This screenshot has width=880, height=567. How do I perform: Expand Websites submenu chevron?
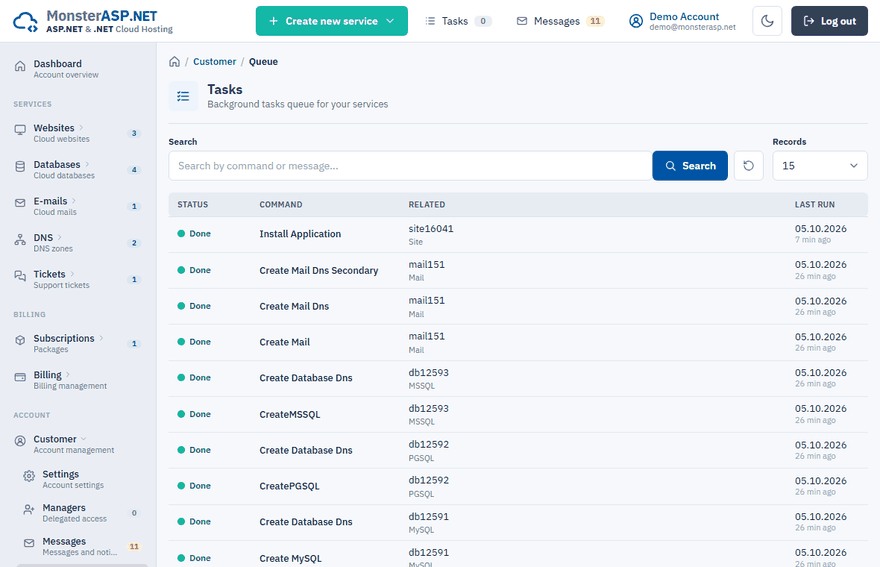coord(81,128)
